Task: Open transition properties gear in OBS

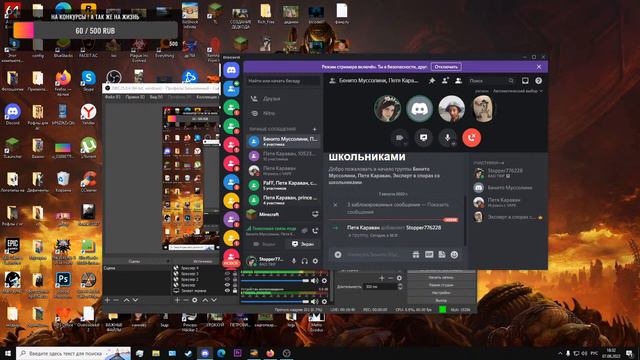Action: [399, 278]
